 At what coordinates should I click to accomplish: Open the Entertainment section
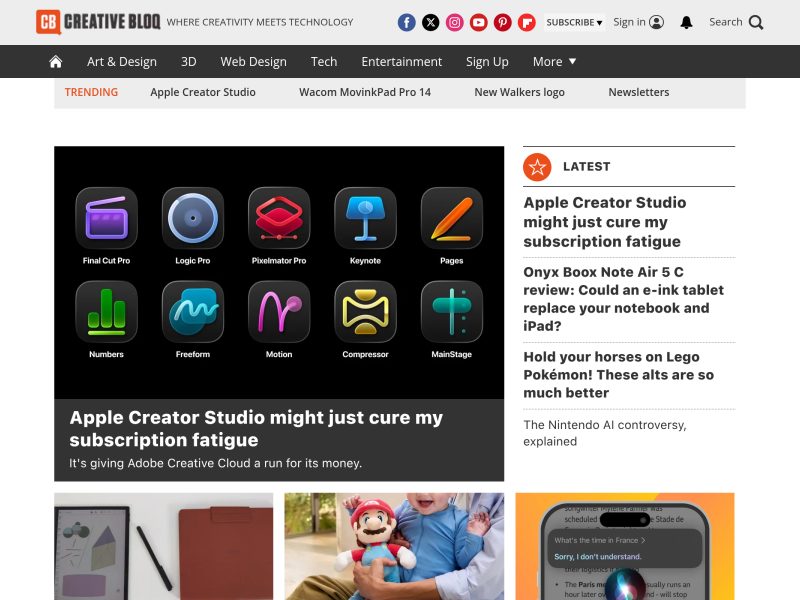point(401,61)
